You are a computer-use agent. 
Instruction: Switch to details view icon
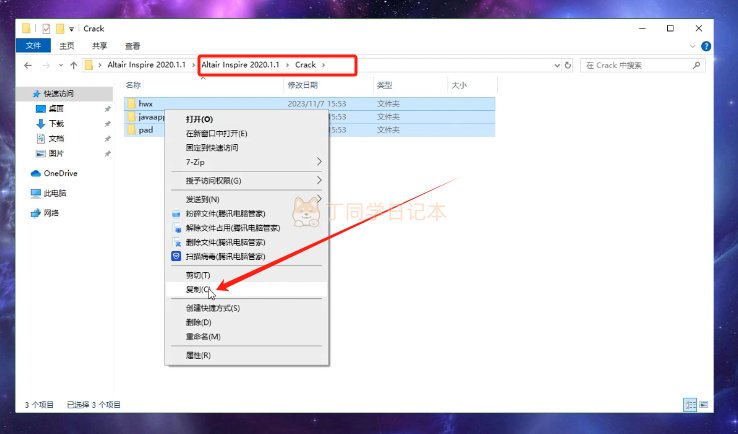(690, 405)
